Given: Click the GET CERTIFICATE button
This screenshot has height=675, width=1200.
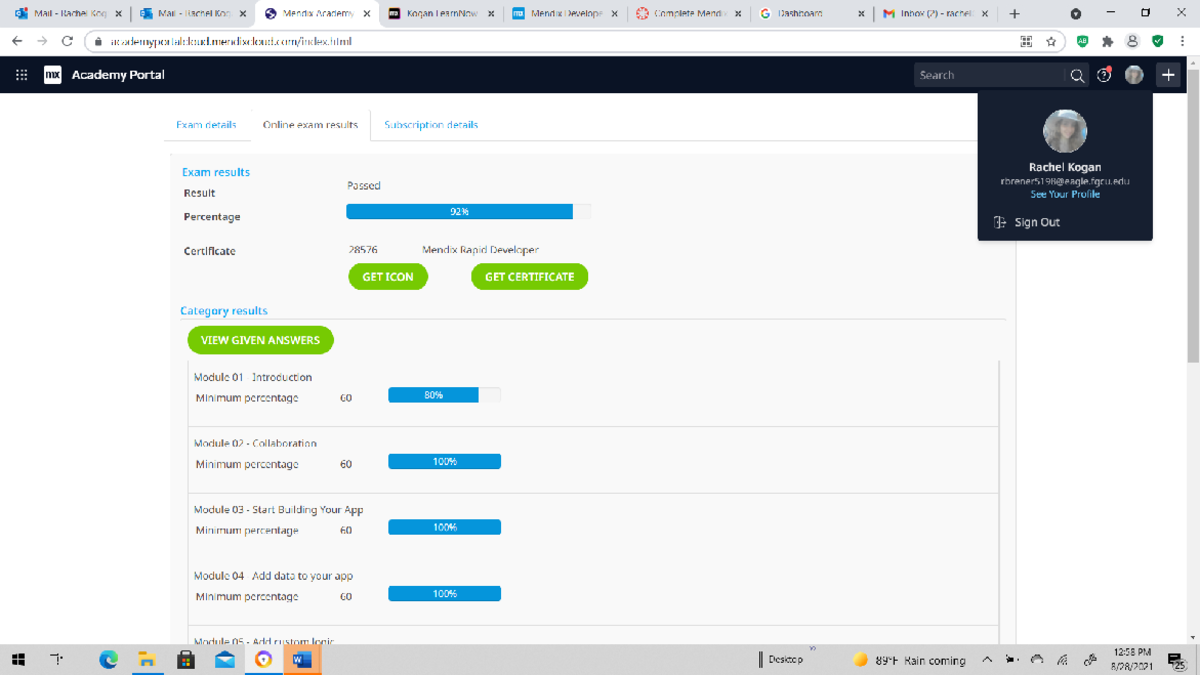Looking at the screenshot, I should [x=529, y=276].
